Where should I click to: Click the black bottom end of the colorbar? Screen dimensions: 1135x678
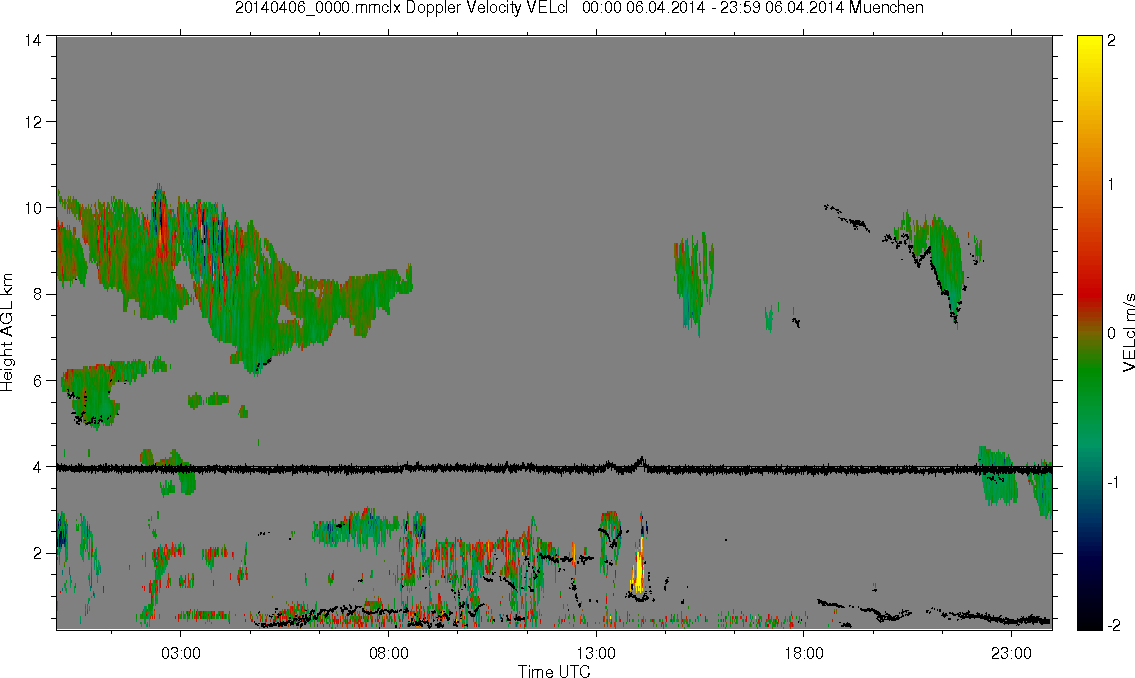1089,619
